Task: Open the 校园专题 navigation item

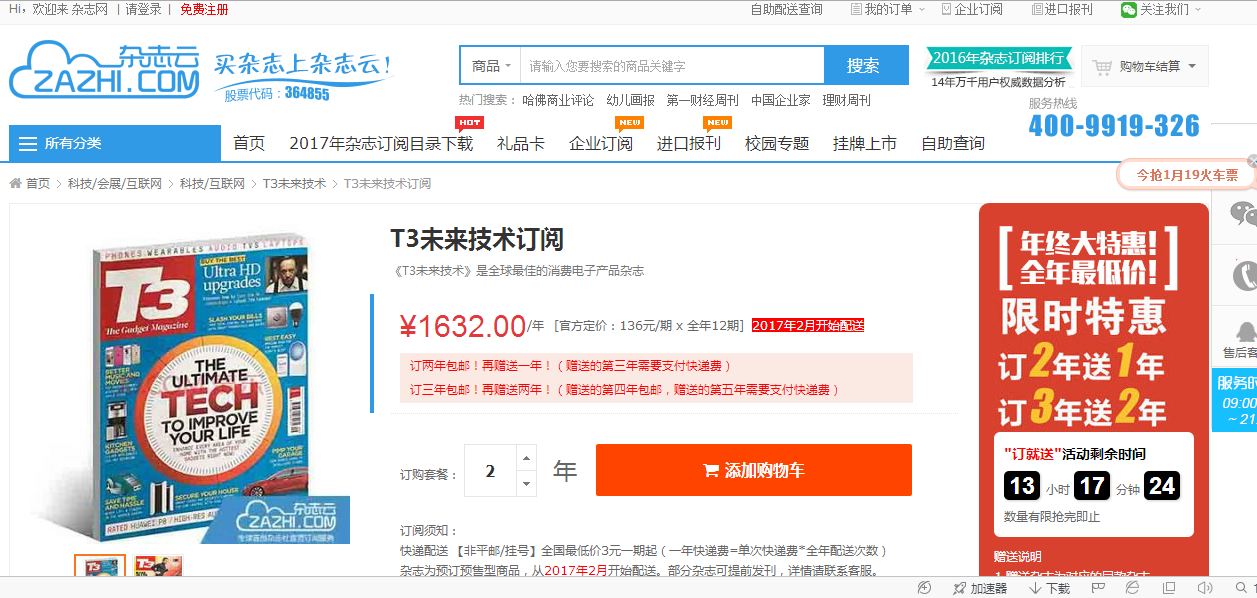Action: coord(777,143)
